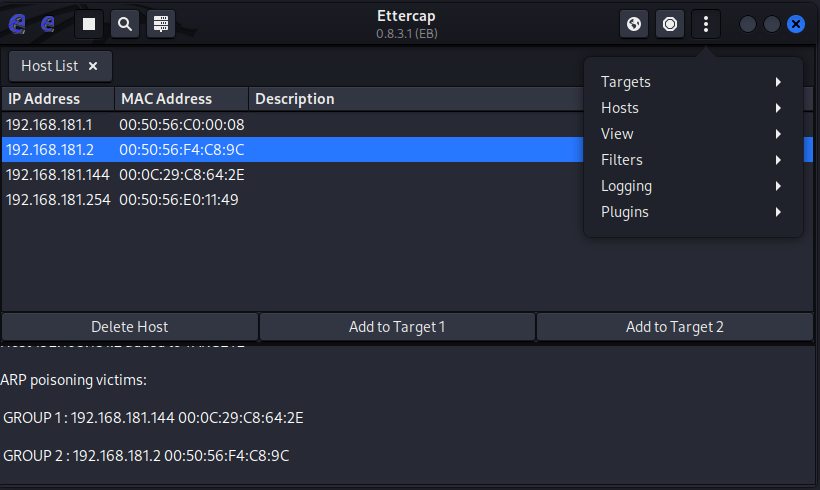Toggle the three-dot Ettercap menu
820x490 pixels.
tap(706, 23)
